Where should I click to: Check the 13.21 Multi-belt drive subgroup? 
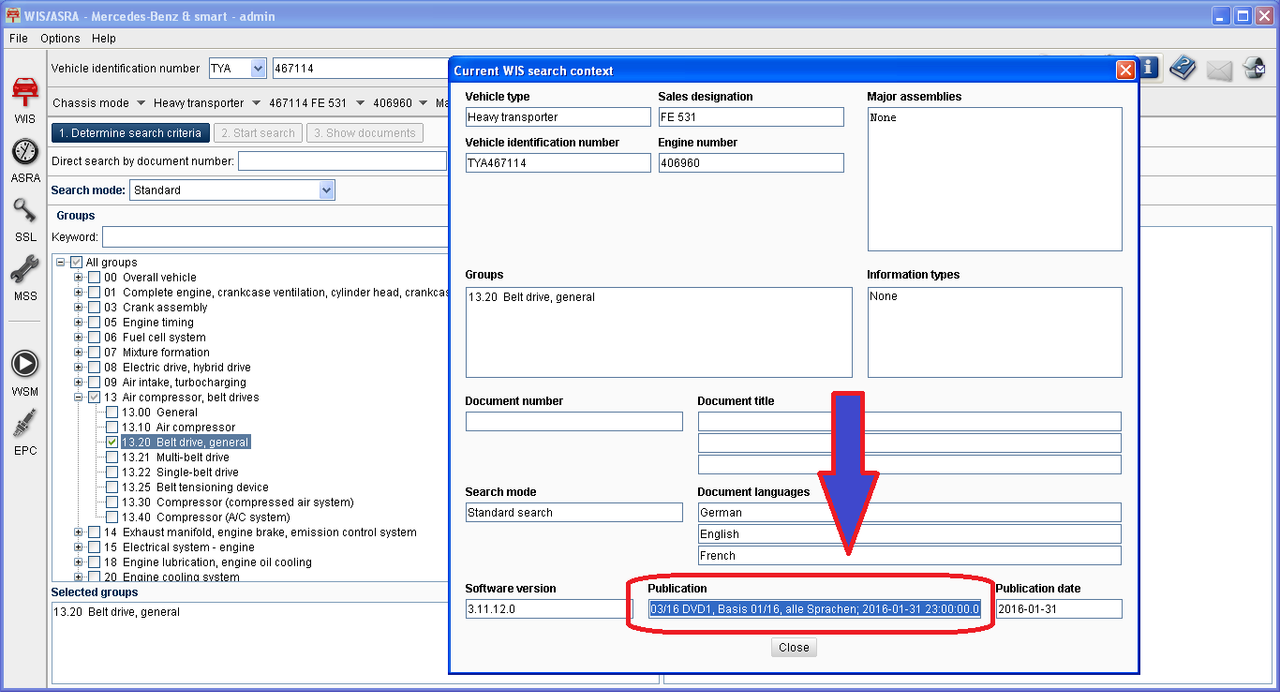pos(112,457)
